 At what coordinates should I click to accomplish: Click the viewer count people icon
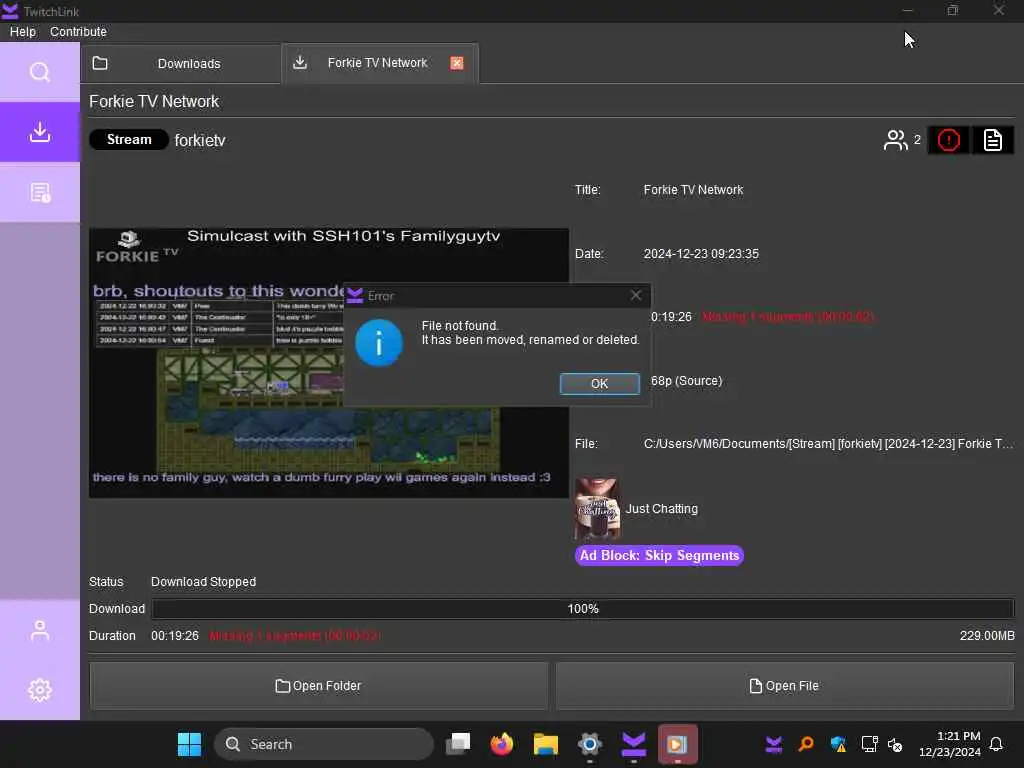point(895,140)
